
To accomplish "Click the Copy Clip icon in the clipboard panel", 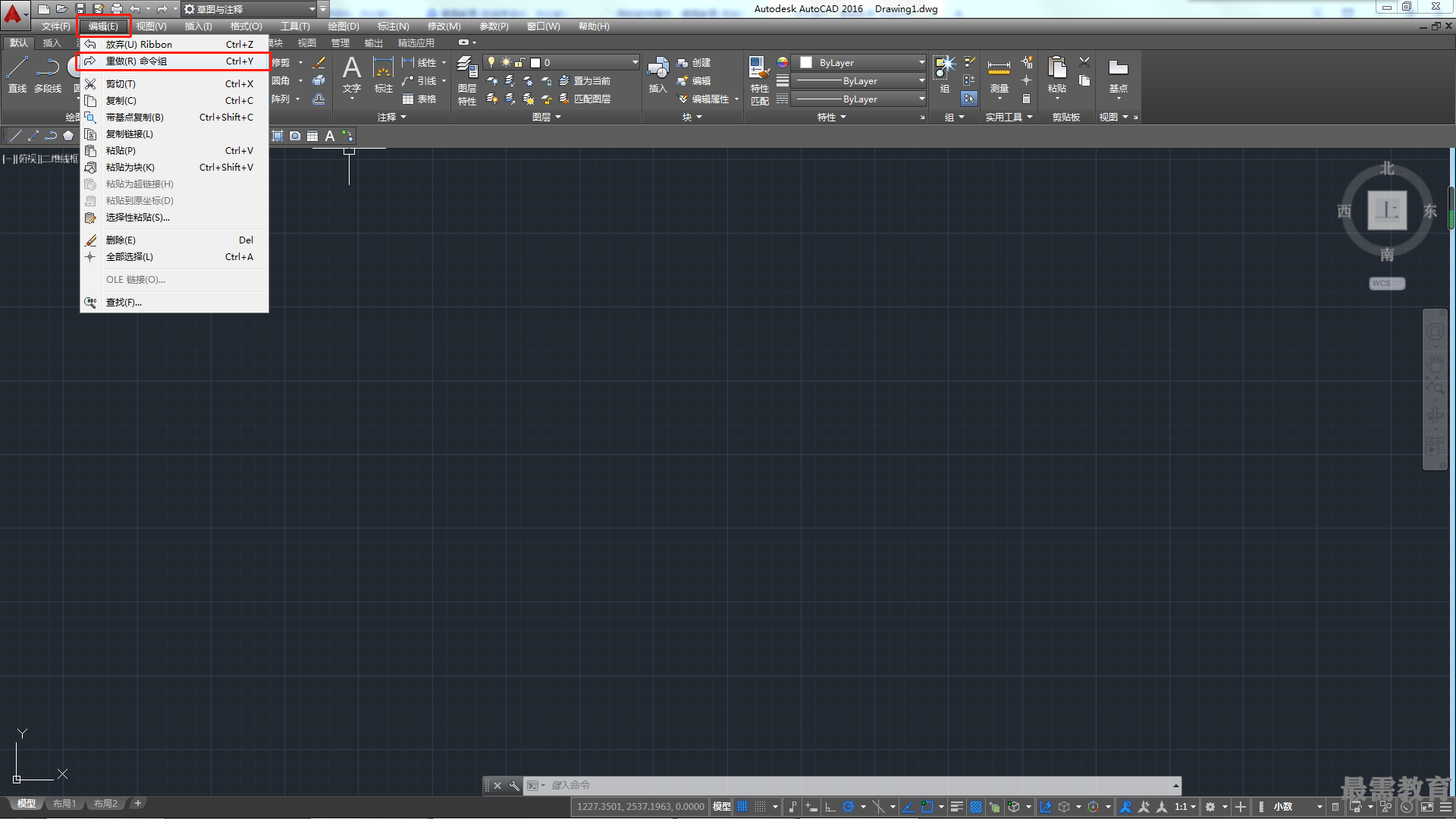I will pos(1084,80).
